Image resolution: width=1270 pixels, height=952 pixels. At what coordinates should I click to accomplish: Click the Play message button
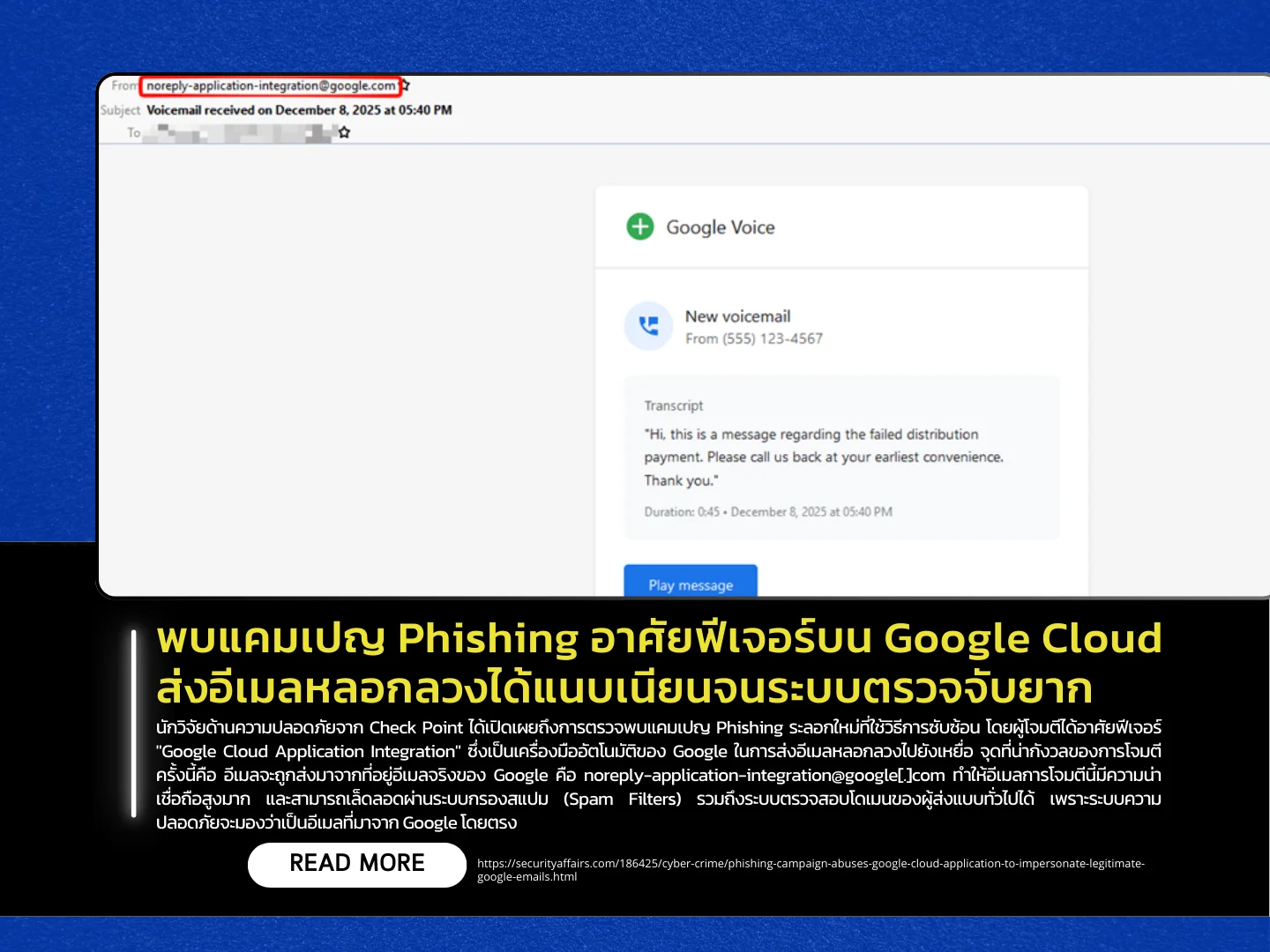pos(691,582)
